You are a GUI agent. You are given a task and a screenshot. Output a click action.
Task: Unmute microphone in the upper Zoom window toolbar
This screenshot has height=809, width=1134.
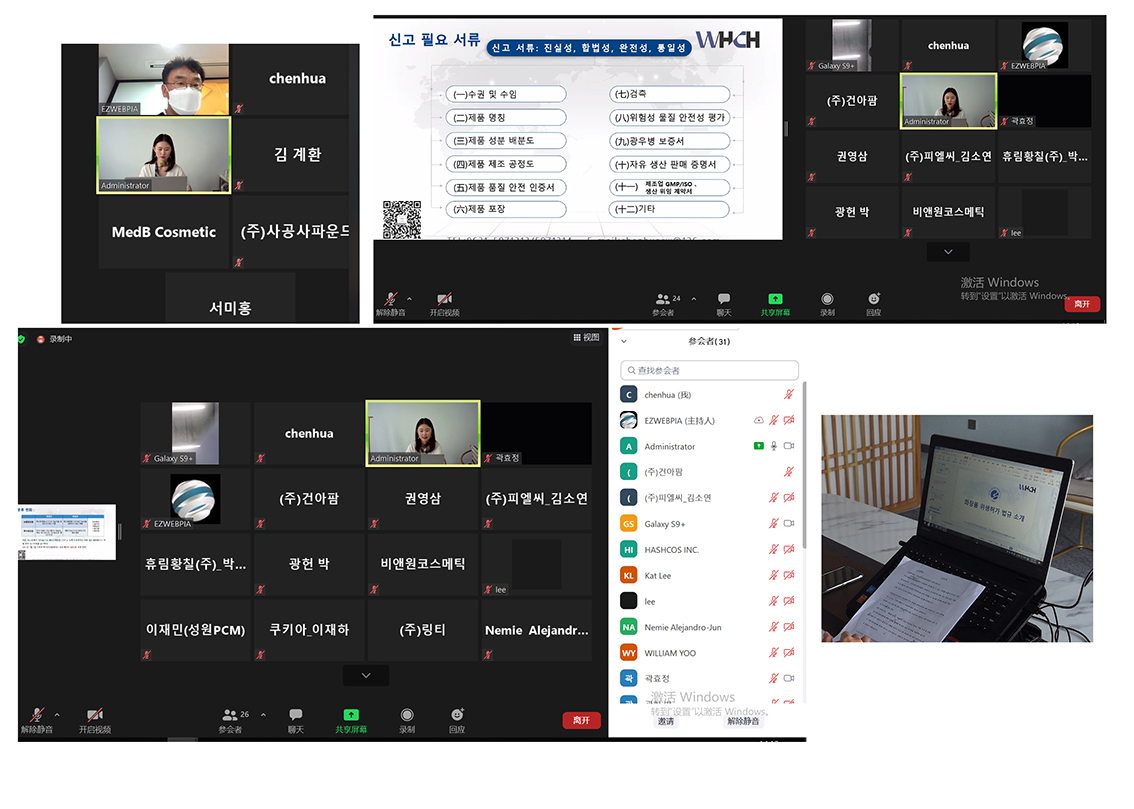tap(391, 304)
